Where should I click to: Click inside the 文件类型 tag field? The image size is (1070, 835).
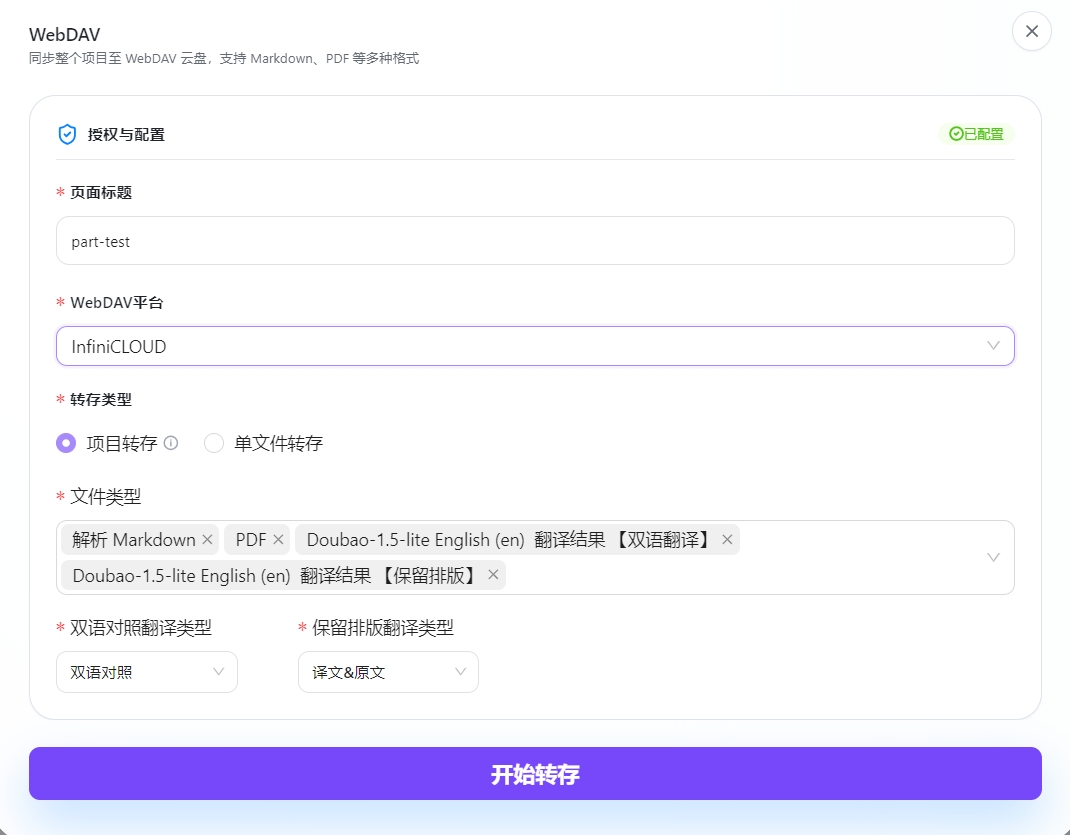pyautogui.click(x=700, y=575)
